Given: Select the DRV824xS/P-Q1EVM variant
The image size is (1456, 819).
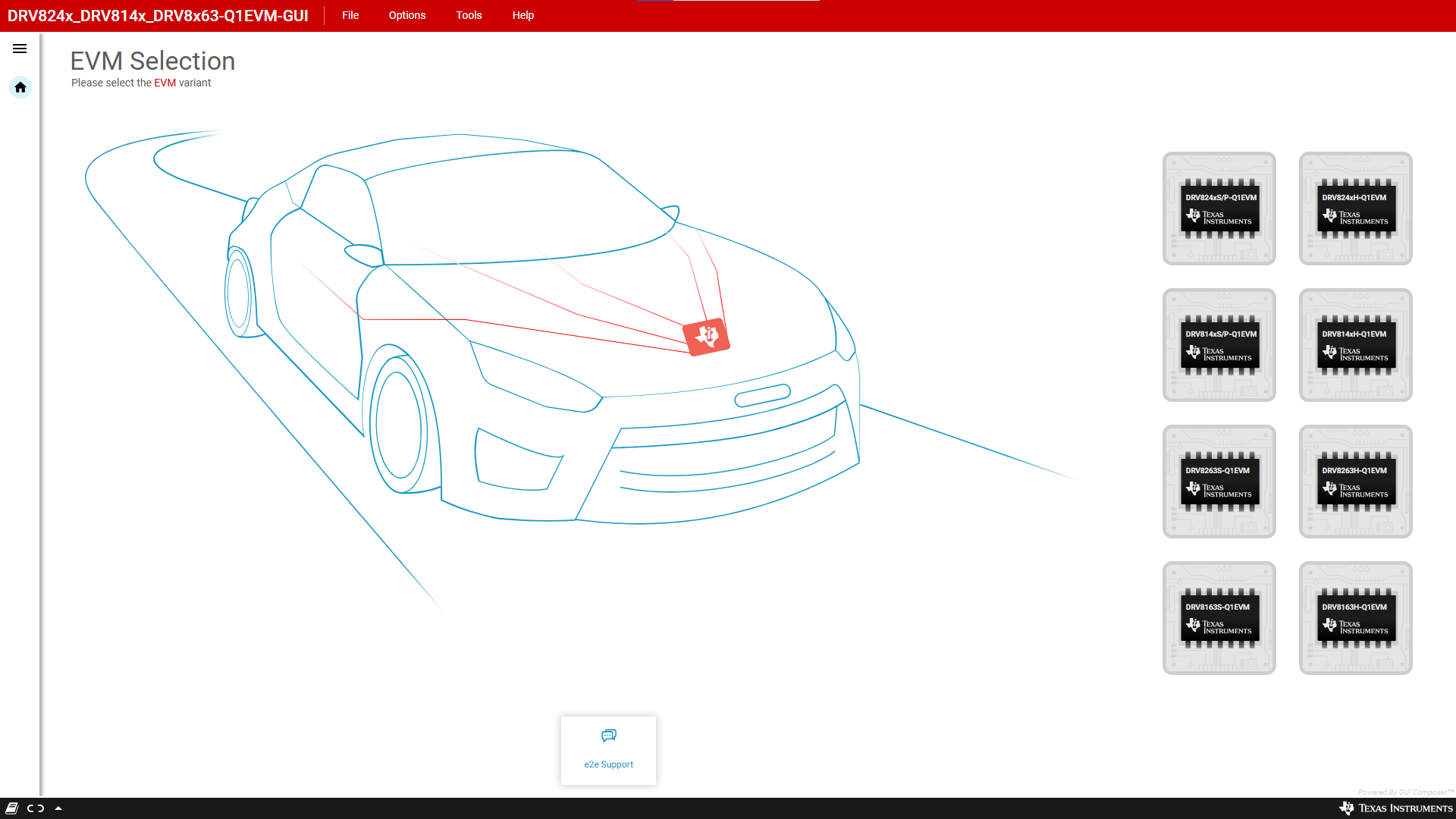Looking at the screenshot, I should click(1219, 208).
